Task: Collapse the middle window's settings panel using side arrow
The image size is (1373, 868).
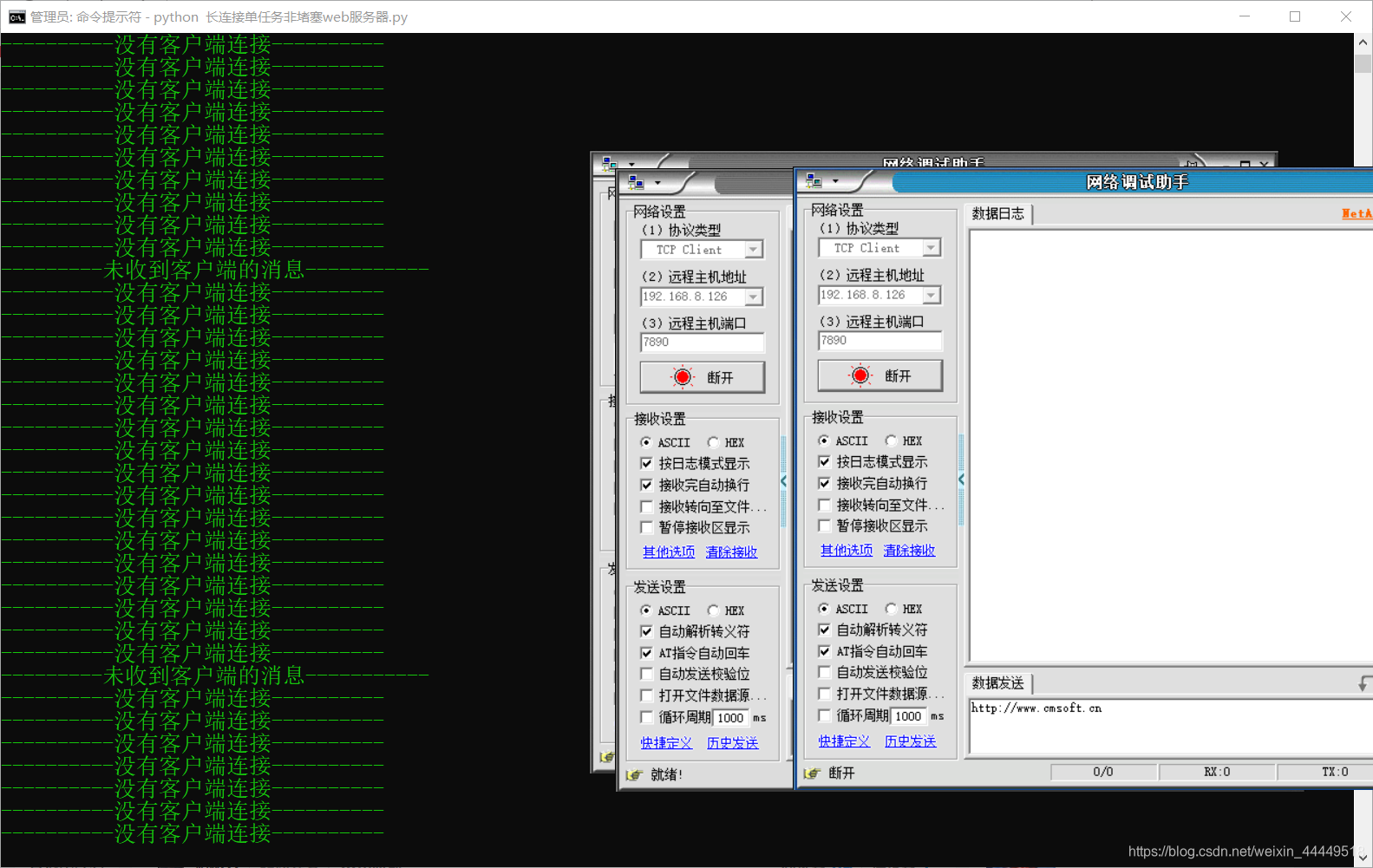Action: (x=783, y=480)
